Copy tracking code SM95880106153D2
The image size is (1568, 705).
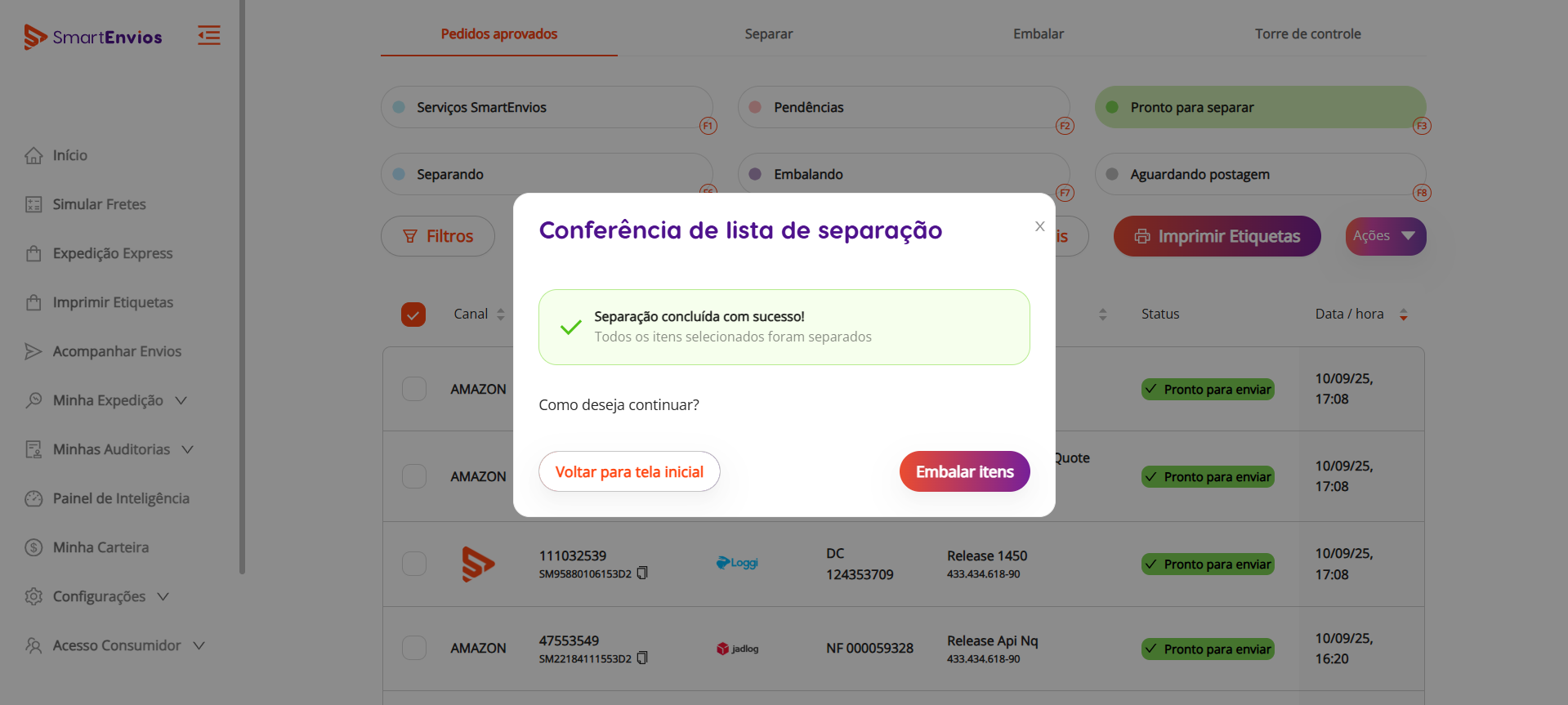tap(642, 573)
